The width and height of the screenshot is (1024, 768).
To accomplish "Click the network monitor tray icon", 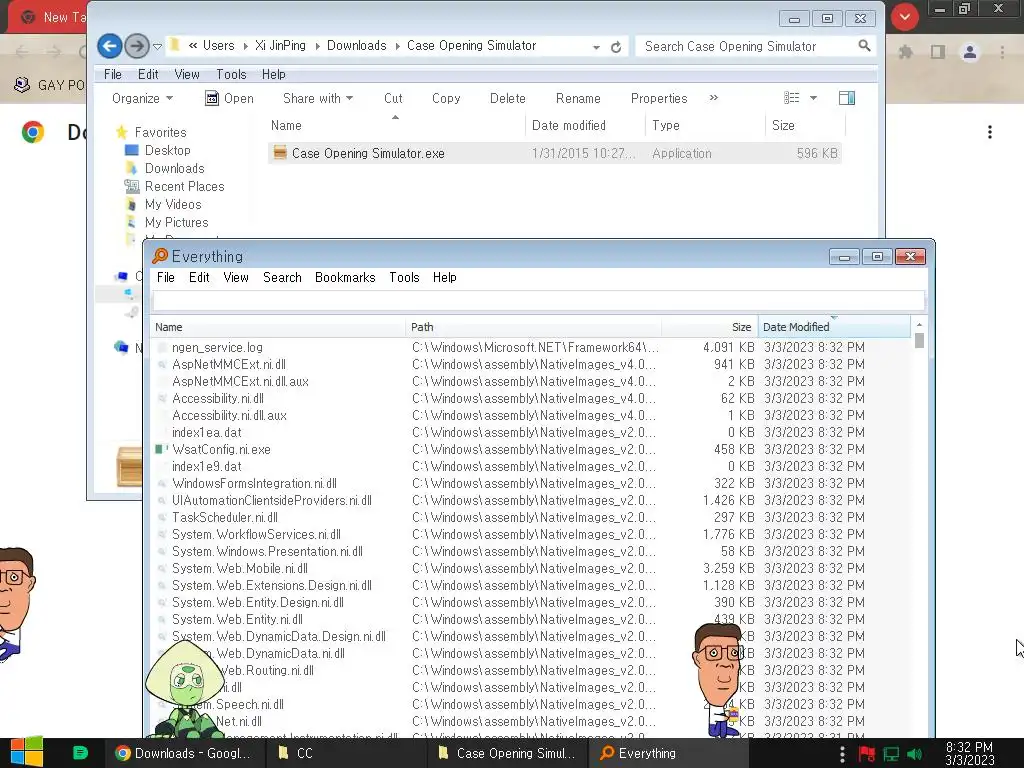I will [891, 754].
